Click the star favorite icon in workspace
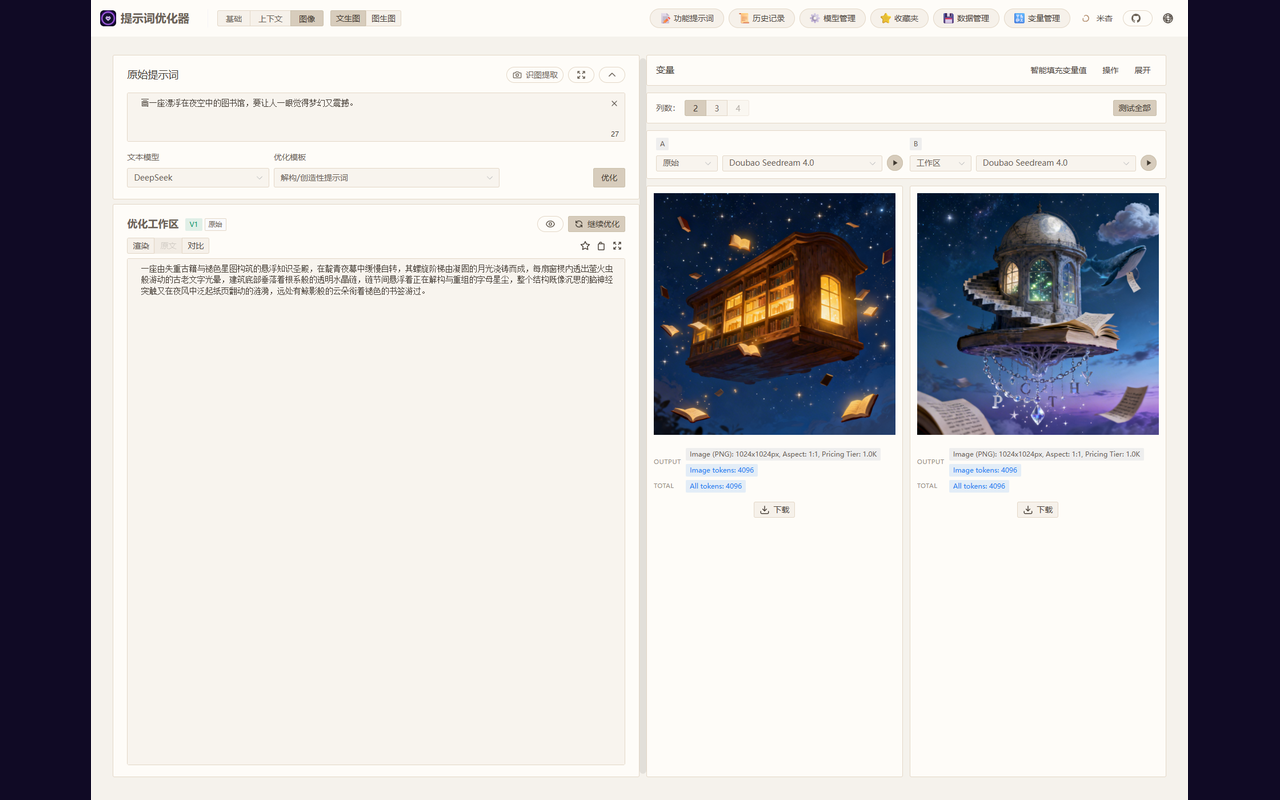The height and width of the screenshot is (800, 1280). (x=585, y=246)
